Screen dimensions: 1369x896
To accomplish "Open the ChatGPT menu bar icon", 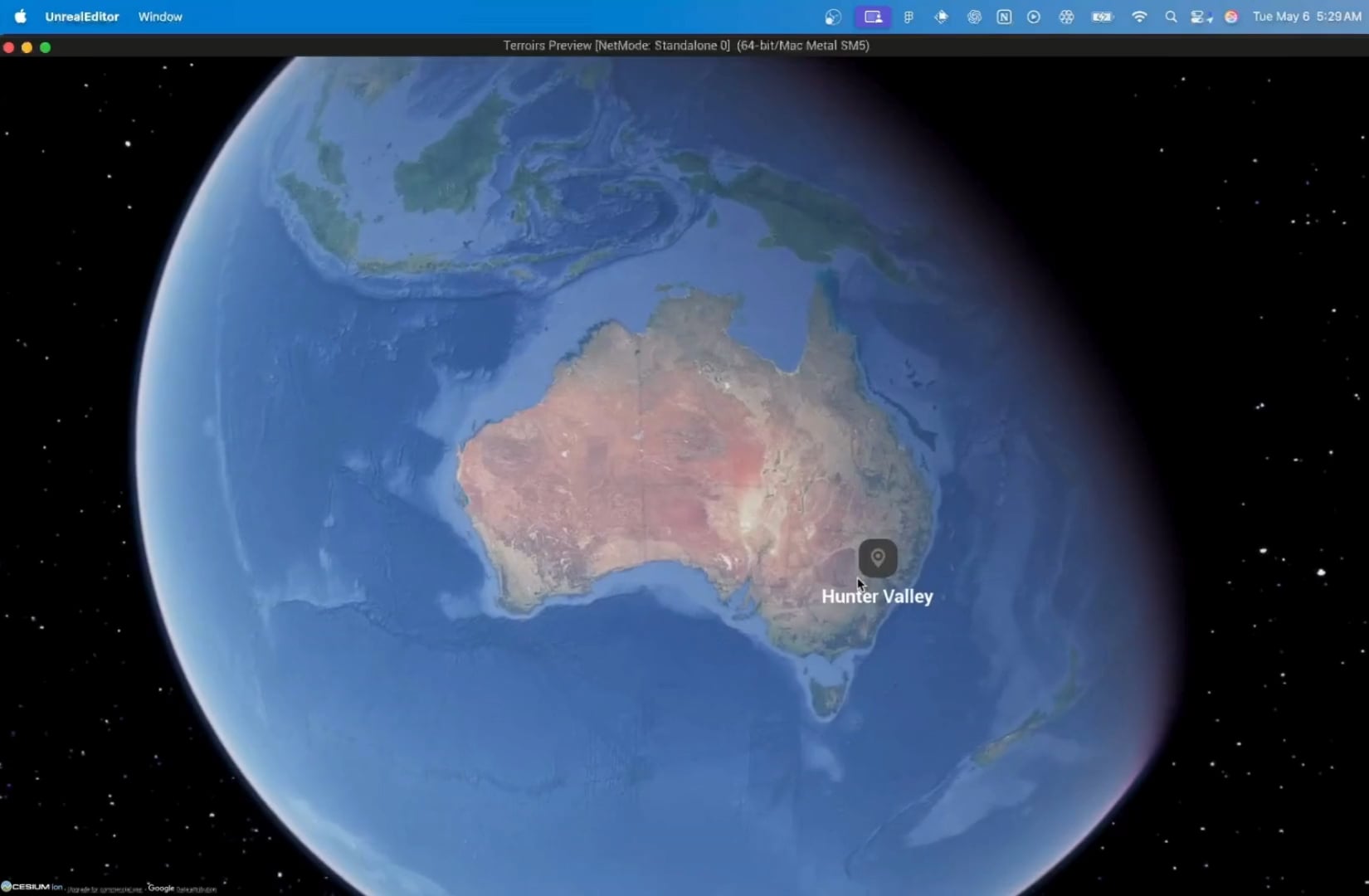I will click(974, 17).
